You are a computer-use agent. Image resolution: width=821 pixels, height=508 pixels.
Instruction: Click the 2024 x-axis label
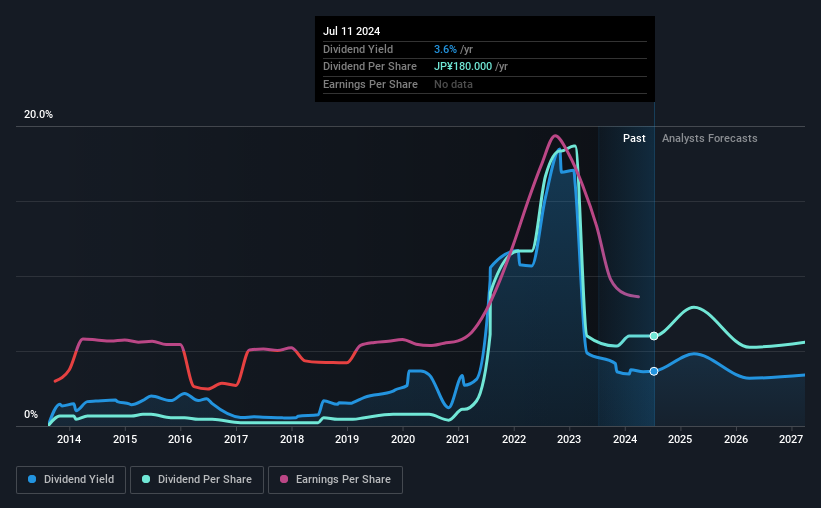(625, 439)
